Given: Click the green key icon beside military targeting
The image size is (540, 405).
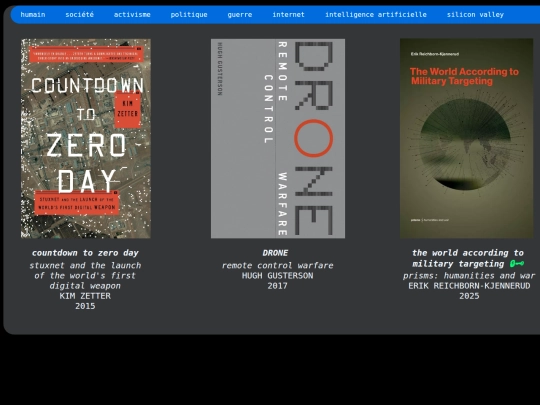Looking at the screenshot, I should (517, 264).
